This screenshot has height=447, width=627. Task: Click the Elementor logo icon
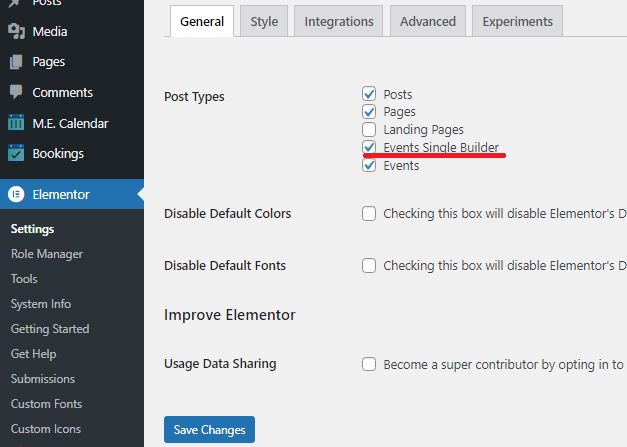tap(16, 195)
